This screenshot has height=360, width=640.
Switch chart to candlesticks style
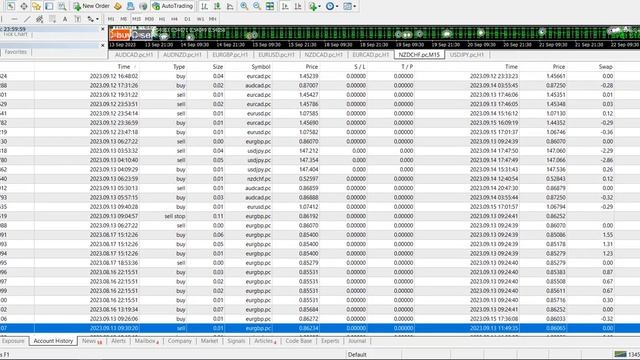pyautogui.click(x=217, y=6)
